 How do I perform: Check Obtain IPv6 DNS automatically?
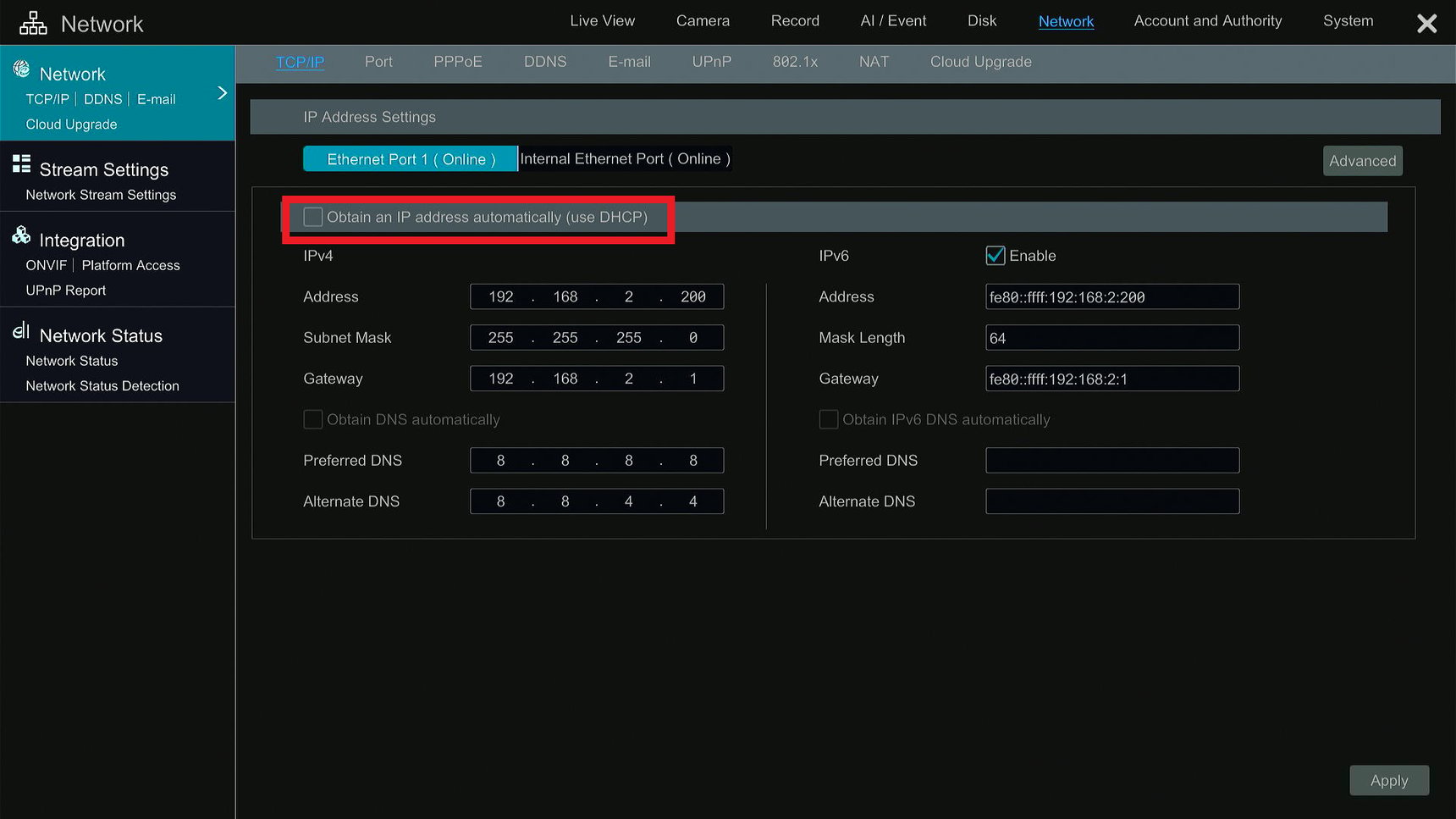click(x=828, y=418)
